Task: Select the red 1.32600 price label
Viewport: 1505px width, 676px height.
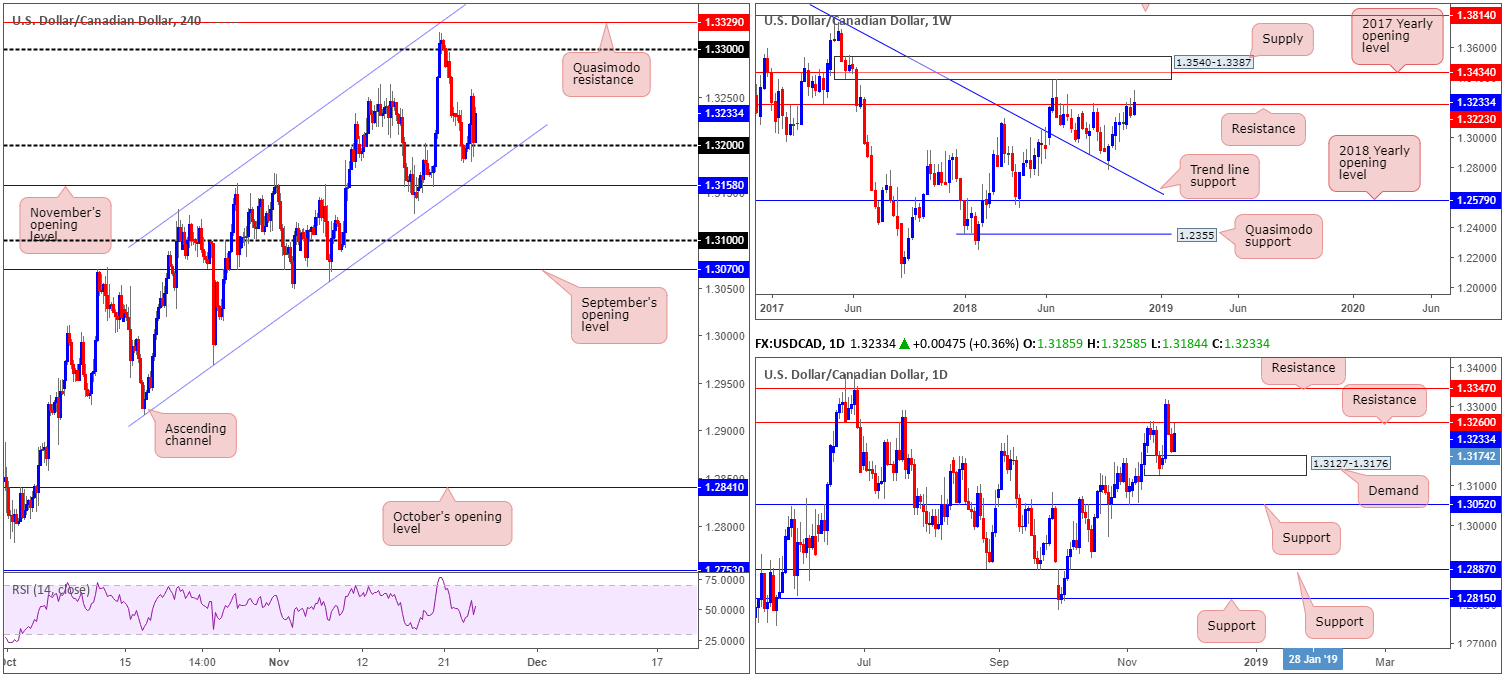Action: [x=1474, y=422]
